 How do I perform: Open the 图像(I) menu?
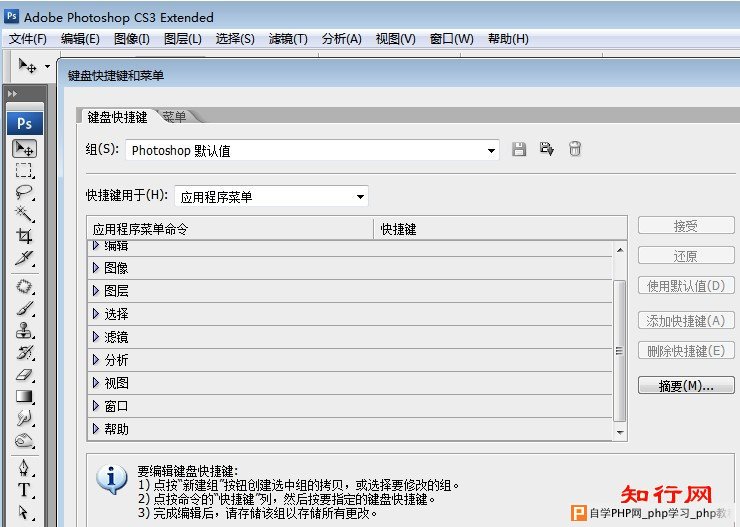(132, 39)
